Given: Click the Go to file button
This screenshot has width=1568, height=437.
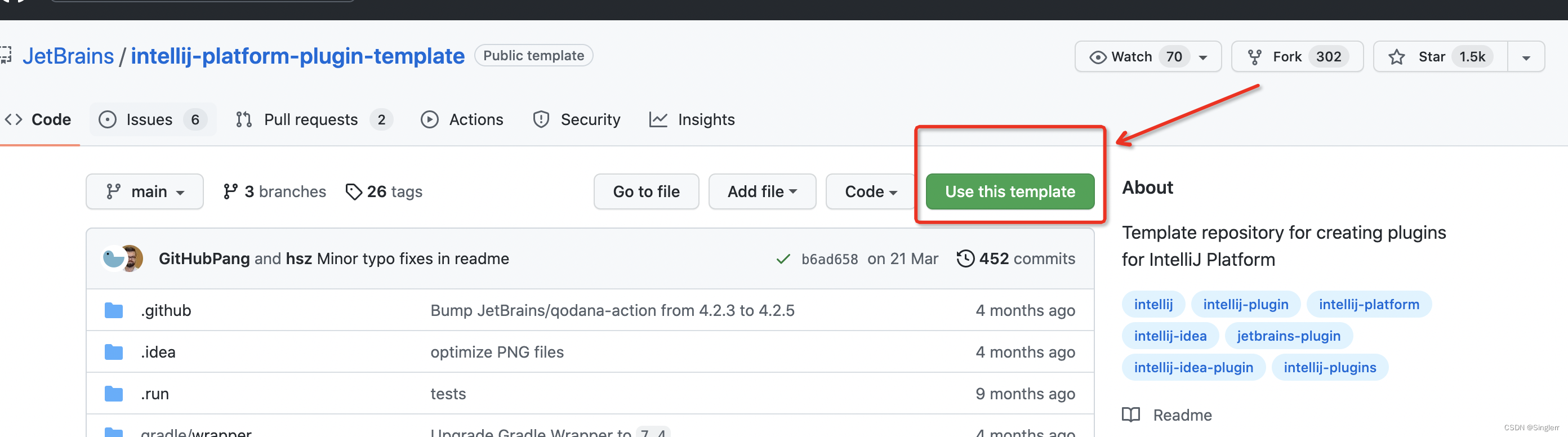Looking at the screenshot, I should pyautogui.click(x=646, y=191).
